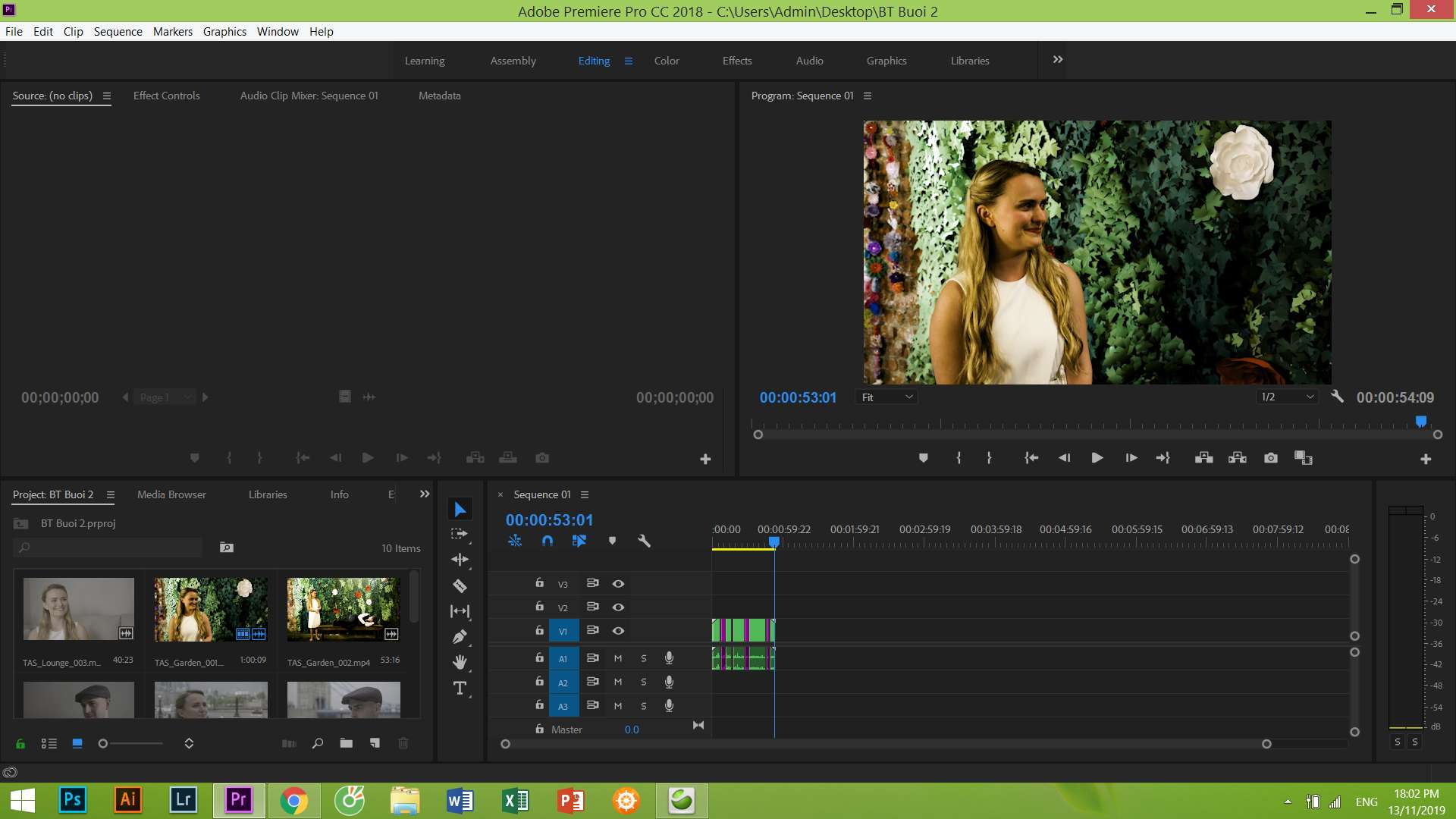1456x819 pixels.
Task: Open the Markers menu
Action: pos(173,31)
